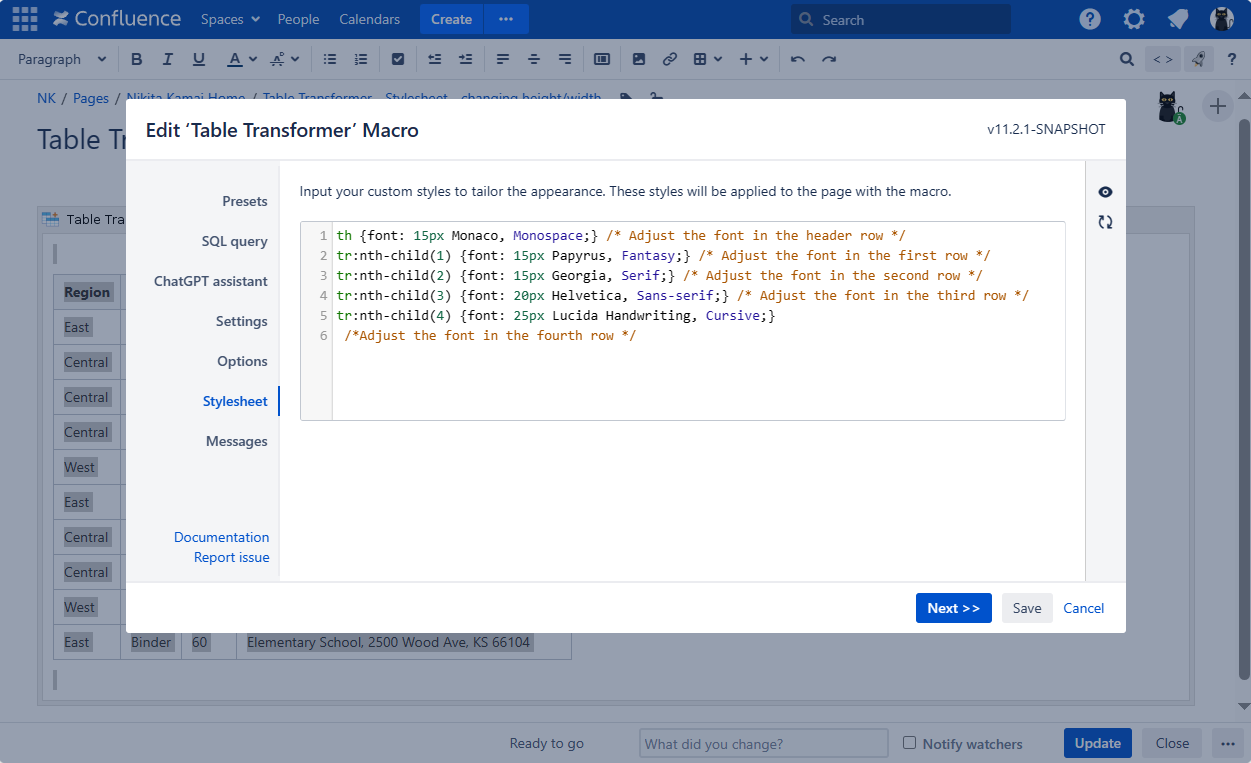Click the Update page button
The height and width of the screenshot is (763, 1251).
click(1097, 743)
